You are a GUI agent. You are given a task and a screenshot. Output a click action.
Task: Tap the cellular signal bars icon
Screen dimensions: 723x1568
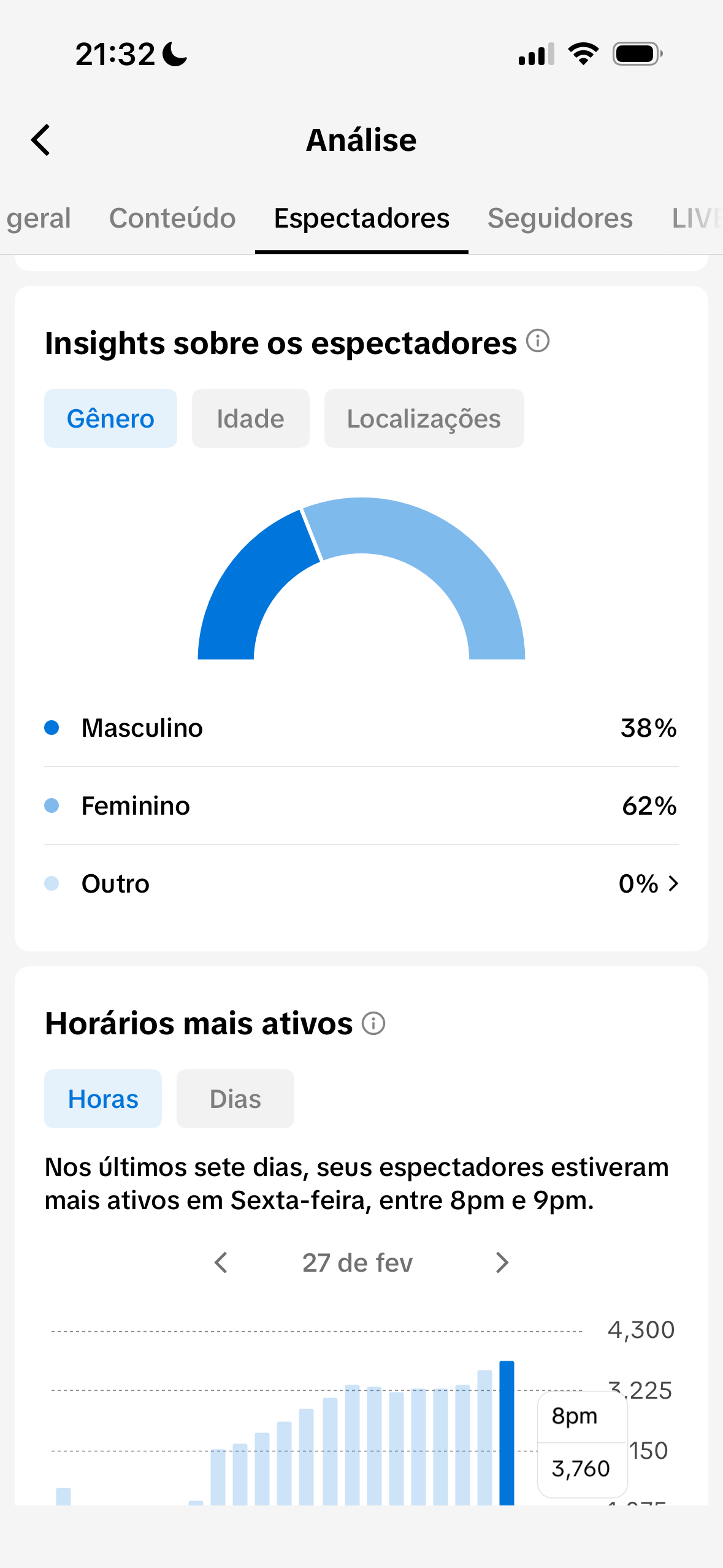tap(536, 54)
